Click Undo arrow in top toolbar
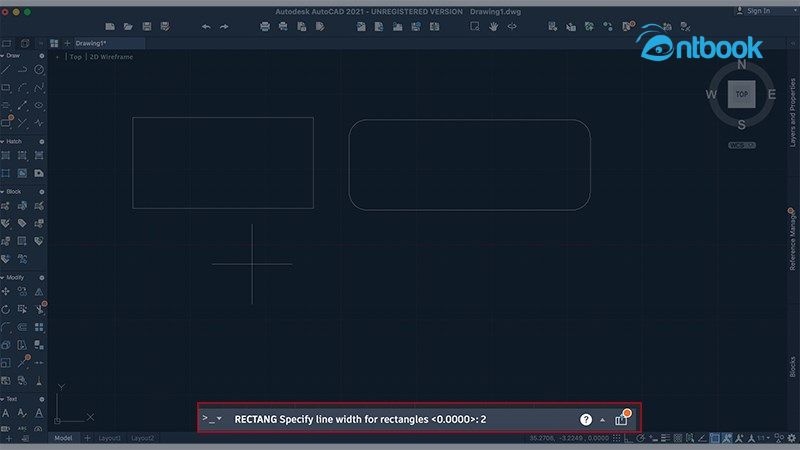Viewport: 800px width, 450px height. pos(206,27)
